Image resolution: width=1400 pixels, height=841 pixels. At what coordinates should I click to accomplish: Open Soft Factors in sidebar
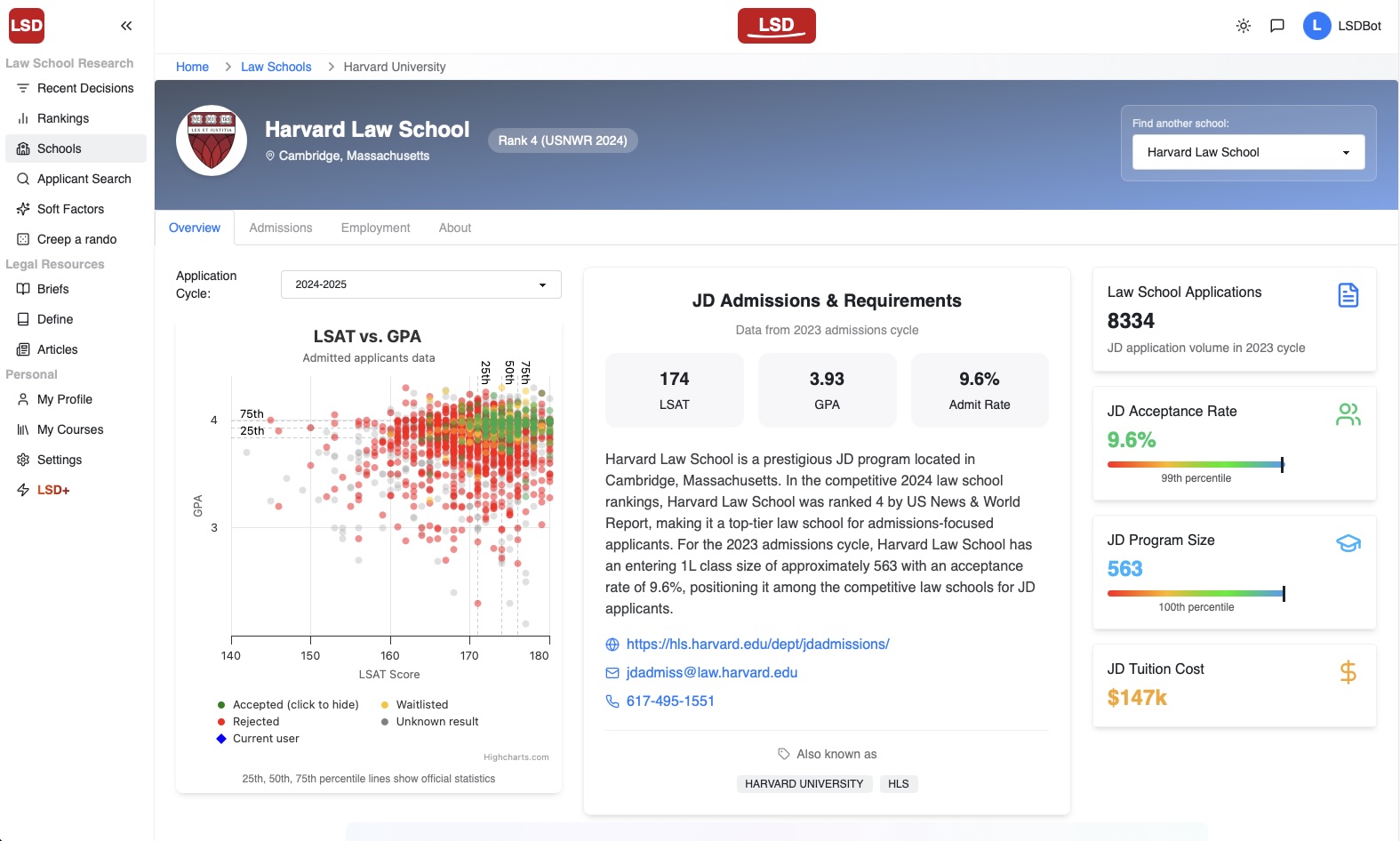pyautogui.click(x=70, y=209)
